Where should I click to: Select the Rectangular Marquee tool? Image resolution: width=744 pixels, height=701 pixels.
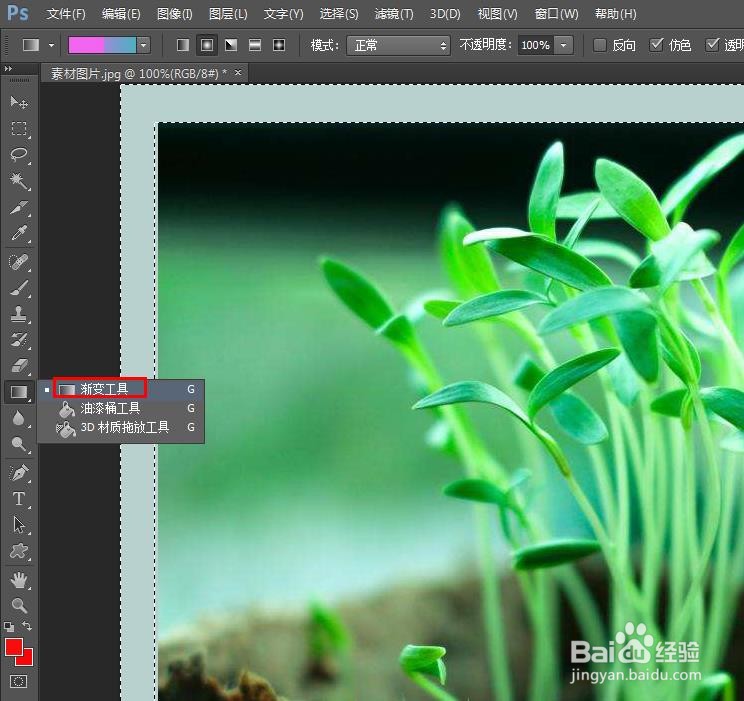(x=19, y=129)
